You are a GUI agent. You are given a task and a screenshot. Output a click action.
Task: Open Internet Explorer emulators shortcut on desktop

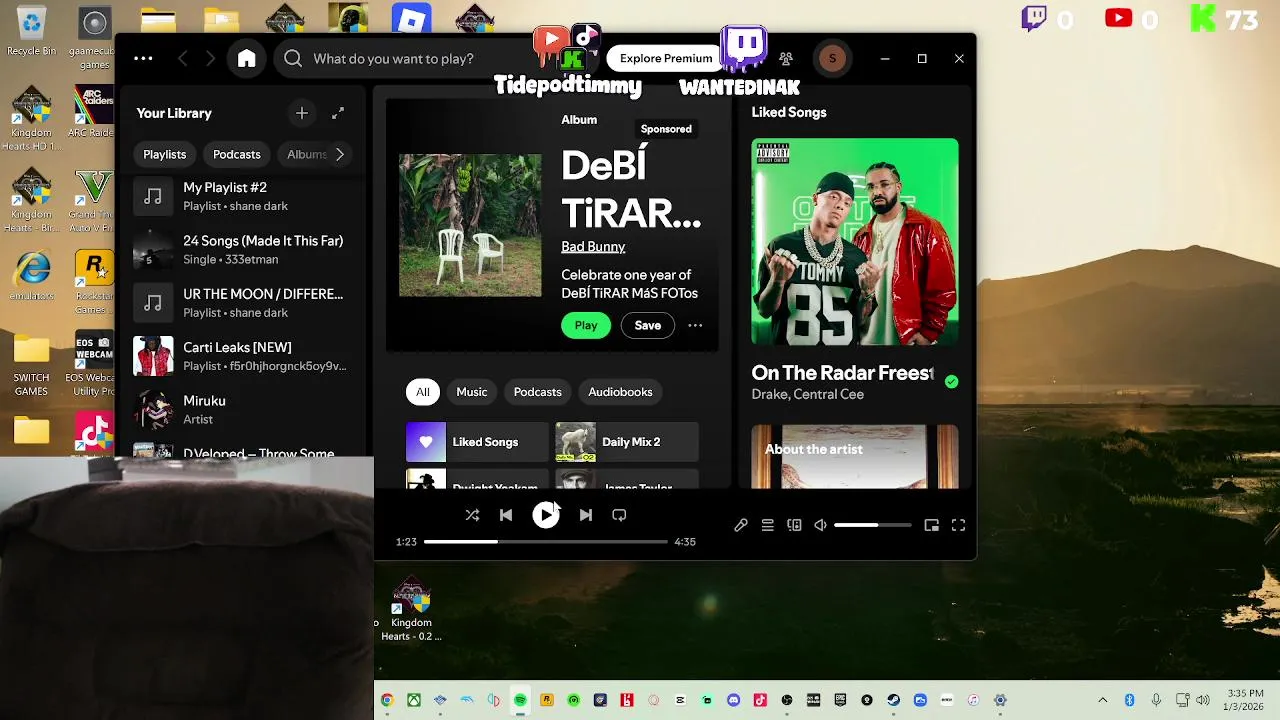(32, 275)
